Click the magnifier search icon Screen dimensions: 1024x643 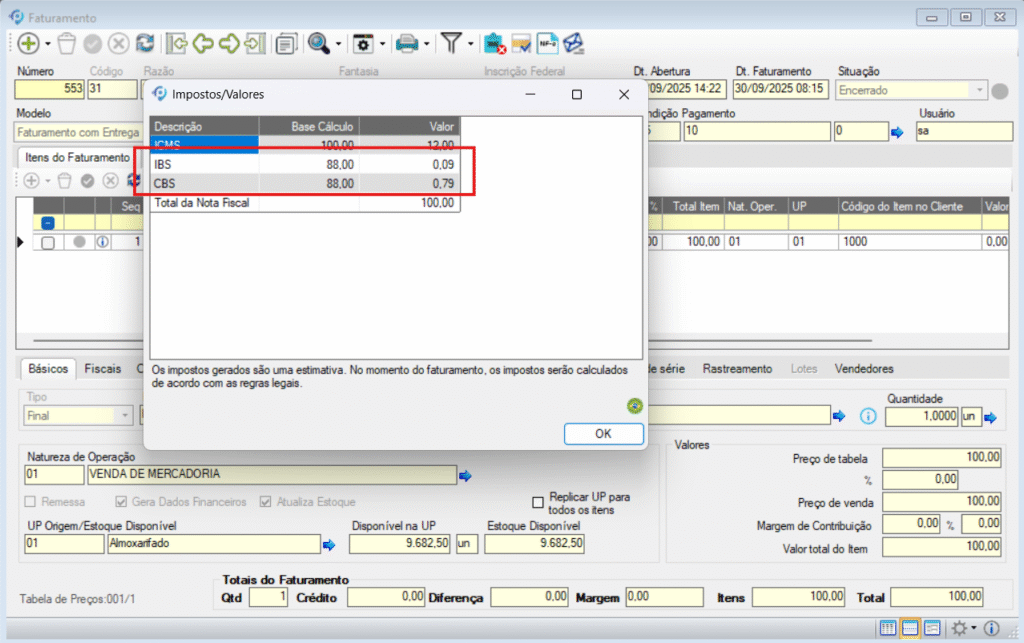click(318, 44)
